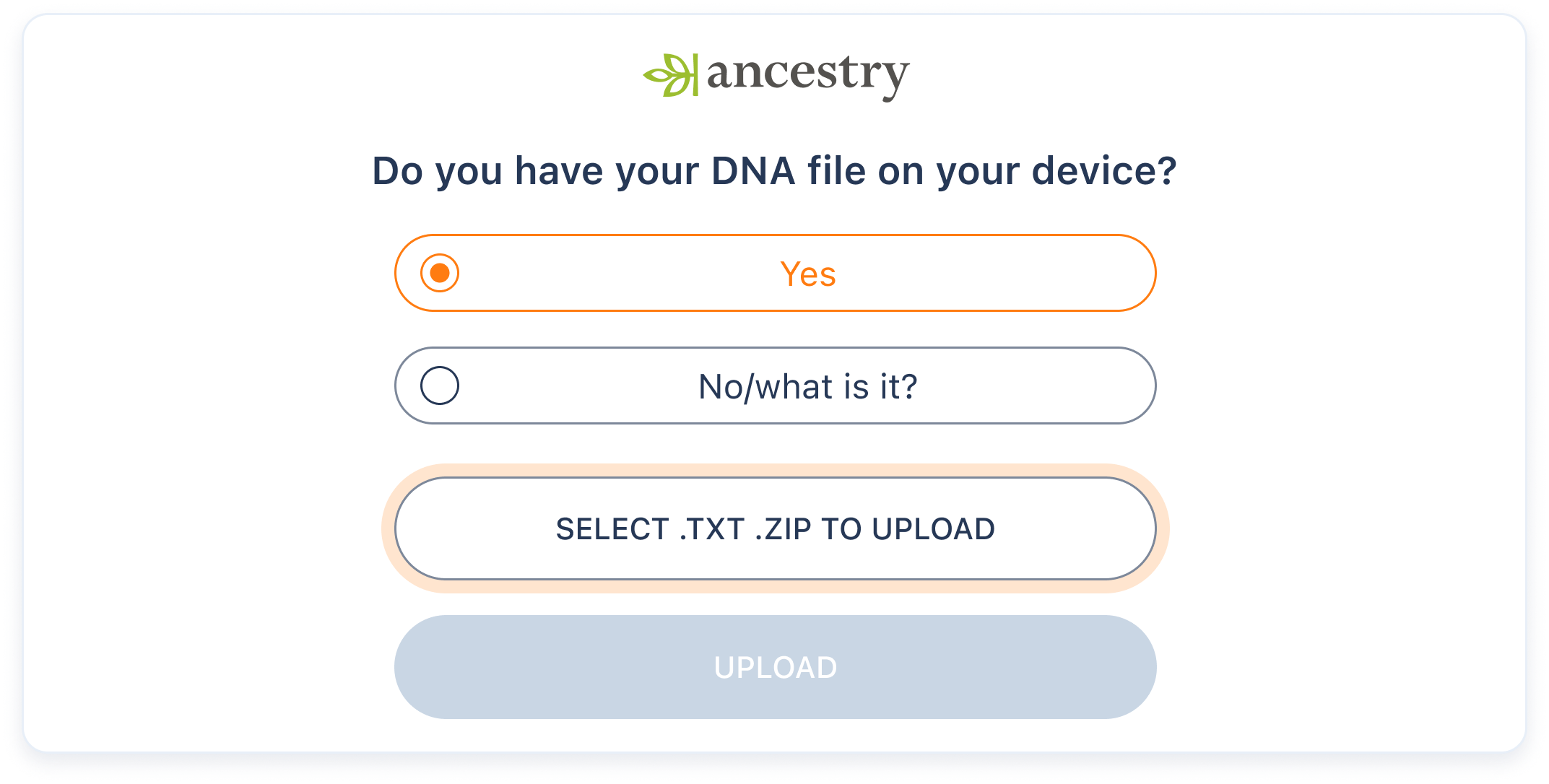
Task: Enable the Yes choice
Action: coord(775,273)
